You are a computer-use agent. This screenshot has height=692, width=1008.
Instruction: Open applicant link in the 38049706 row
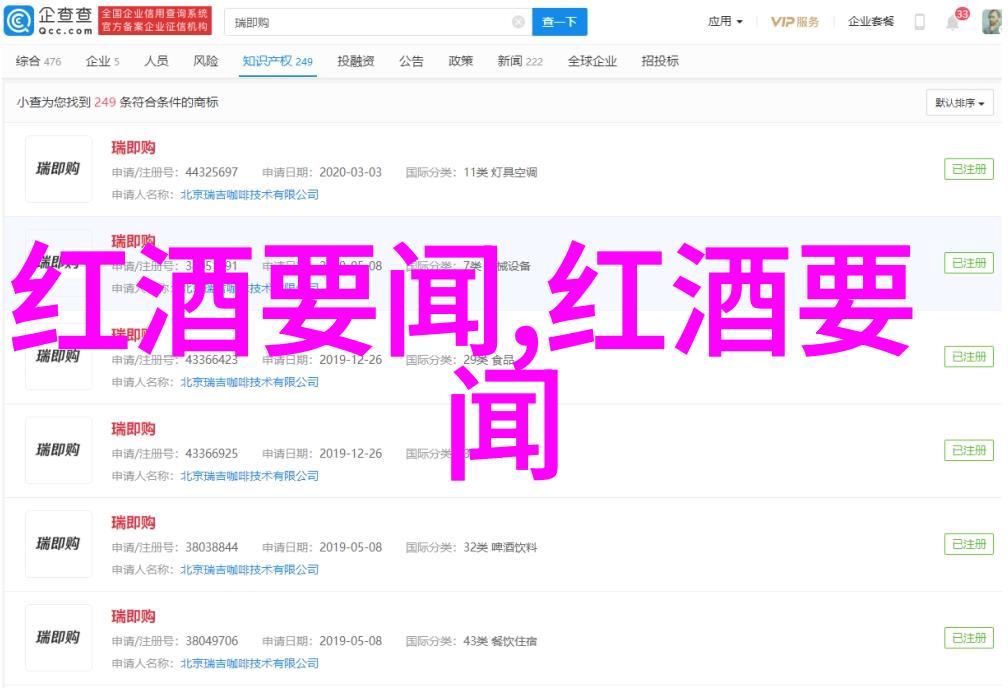coord(249,664)
